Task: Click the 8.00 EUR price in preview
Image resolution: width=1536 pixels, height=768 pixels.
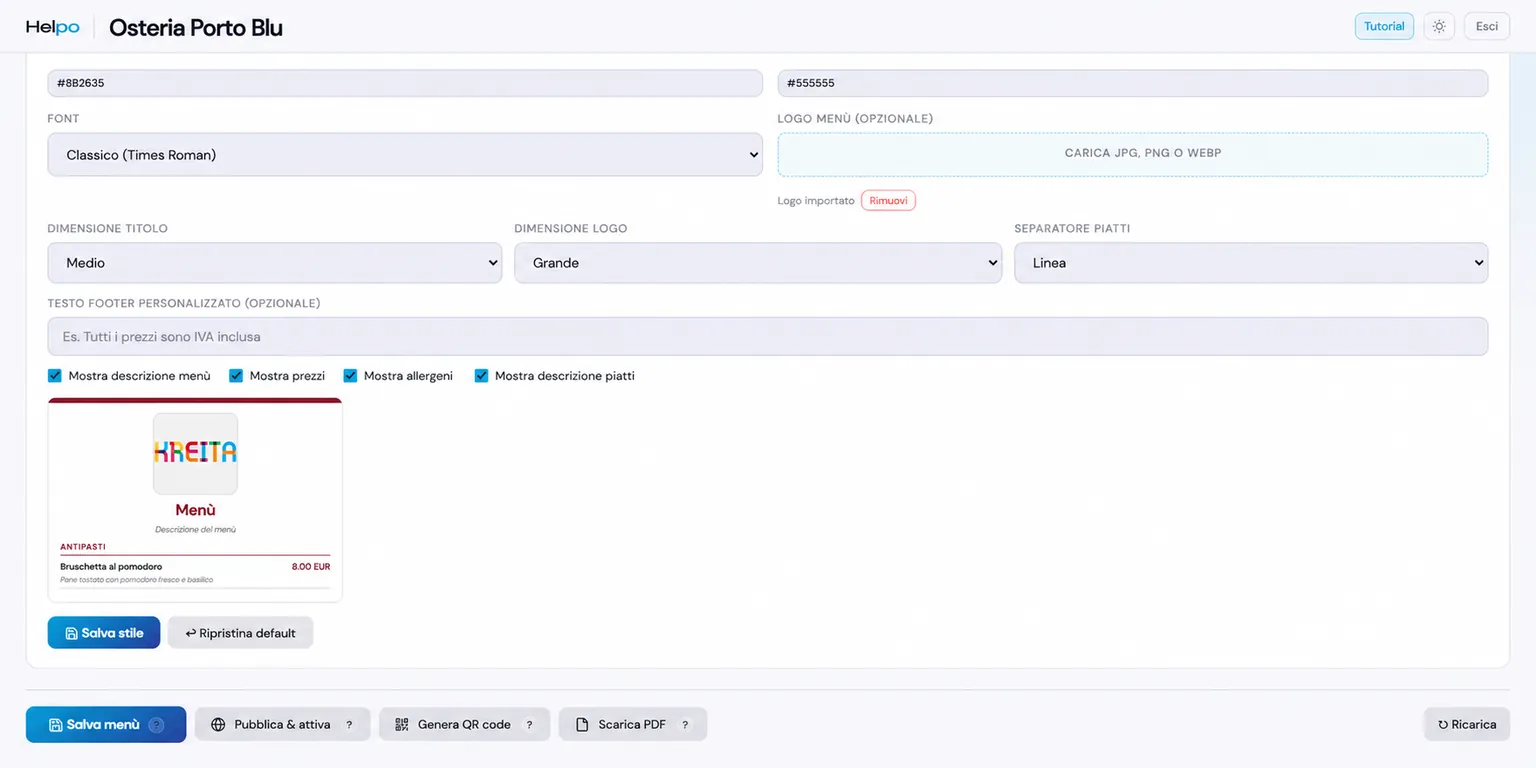Action: (311, 567)
